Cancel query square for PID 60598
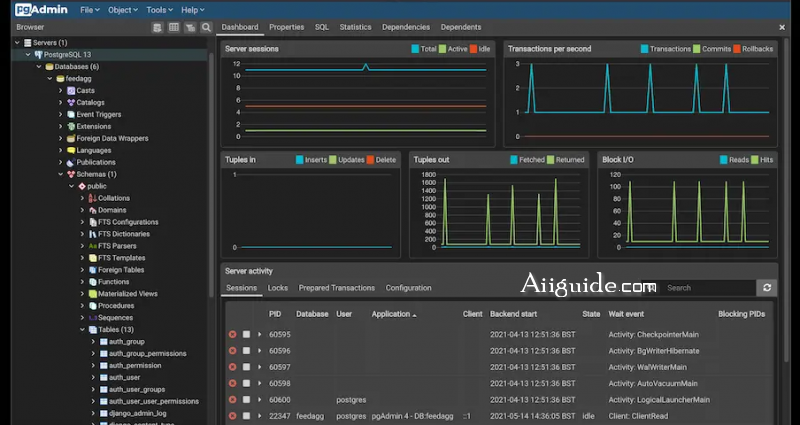 click(x=246, y=384)
